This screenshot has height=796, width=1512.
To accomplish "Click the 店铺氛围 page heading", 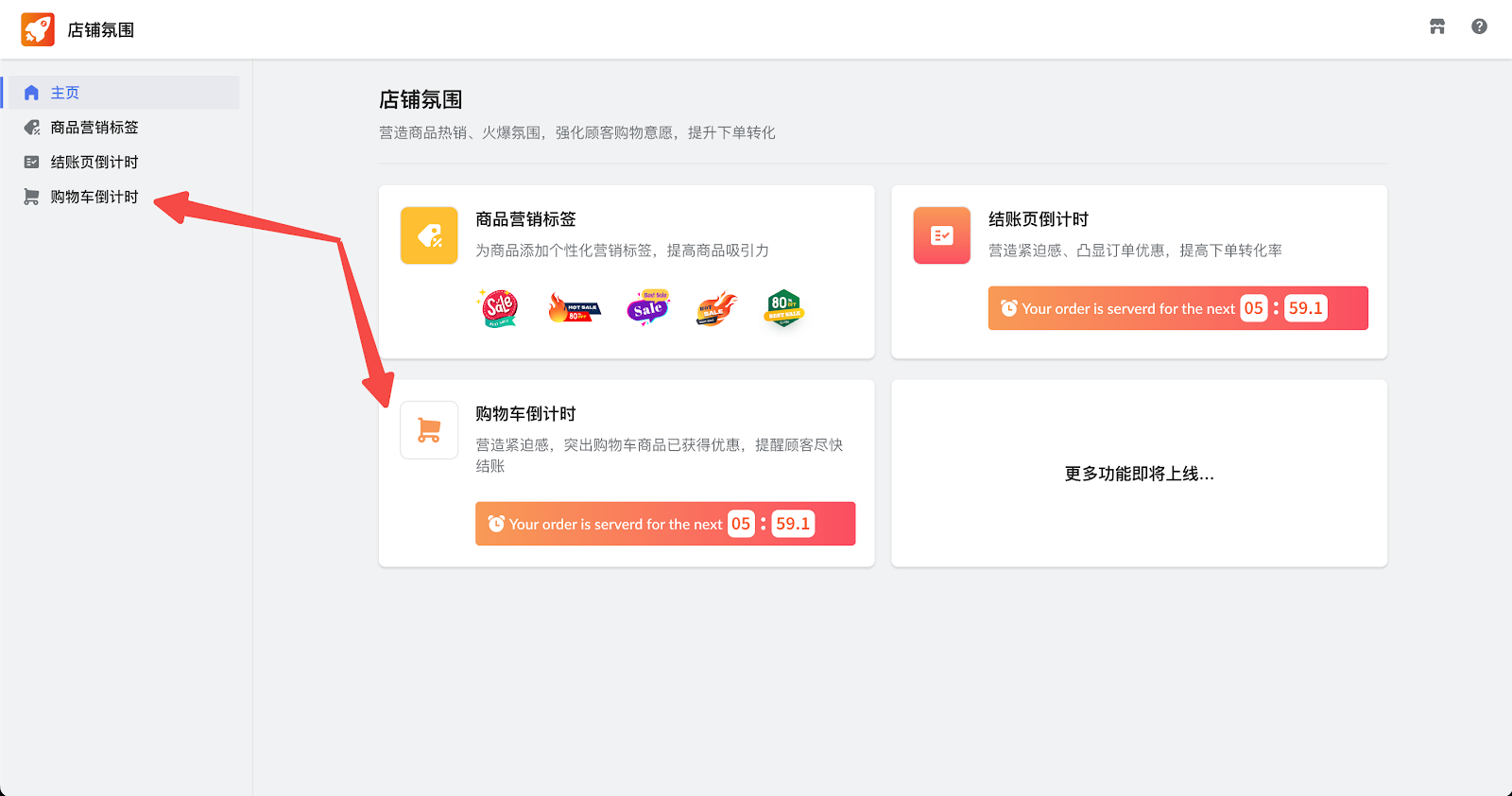I will [x=421, y=100].
